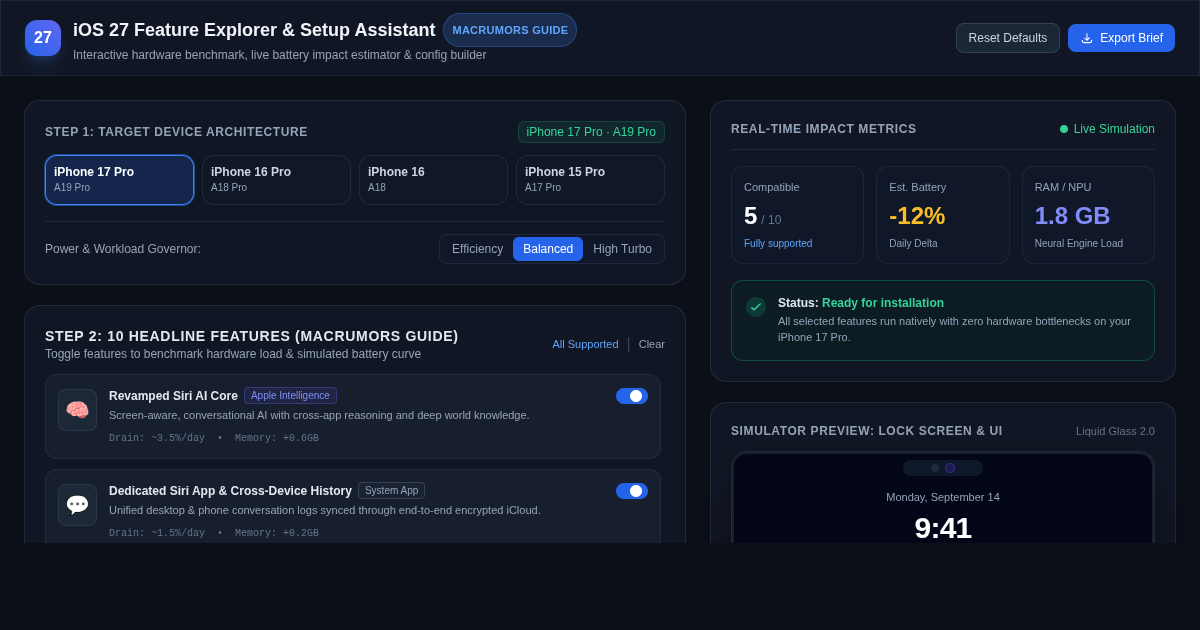Click the 1.8 GB RAM value
The width and height of the screenshot is (1200, 630).
[x=1072, y=216]
